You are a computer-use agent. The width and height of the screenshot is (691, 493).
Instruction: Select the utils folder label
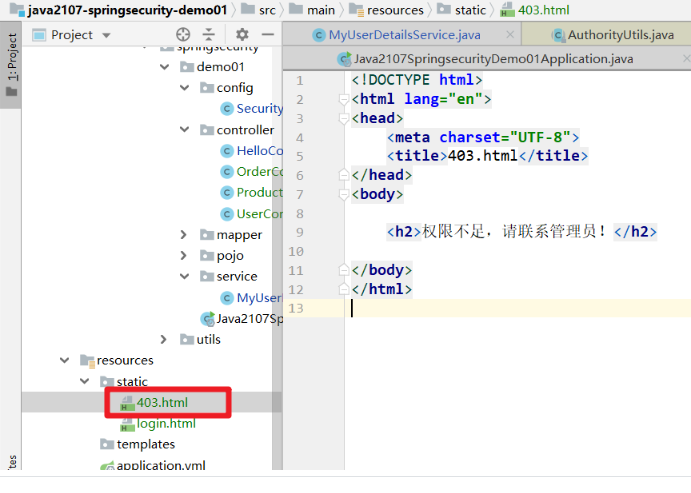(x=208, y=339)
